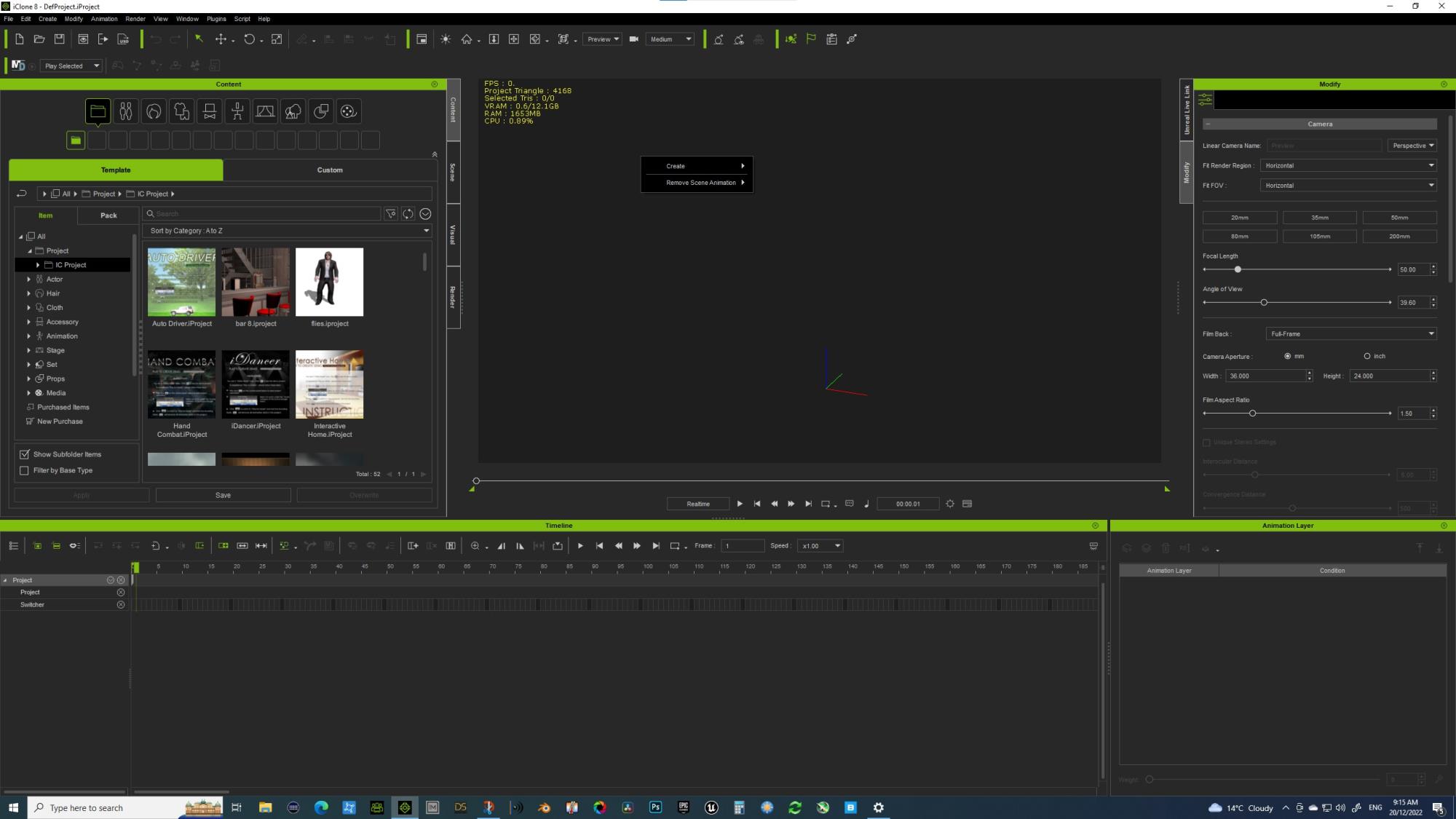The width and height of the screenshot is (1456, 819).
Task: Click the Focal Length slider handle
Action: pyautogui.click(x=1238, y=269)
